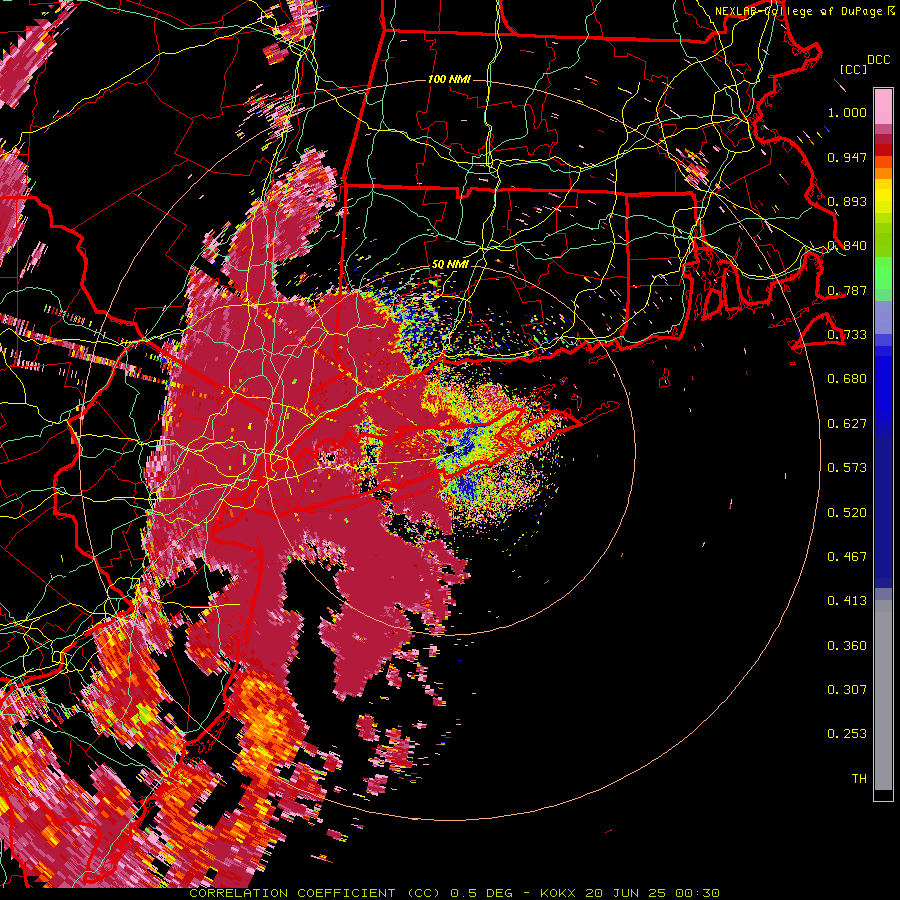The width and height of the screenshot is (900, 900).
Task: Click the bright green segment of color scale
Action: pos(883,273)
